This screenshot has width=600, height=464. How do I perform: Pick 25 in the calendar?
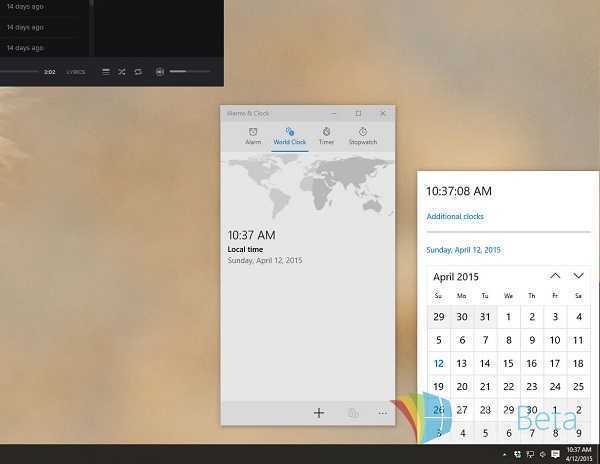coord(578,387)
